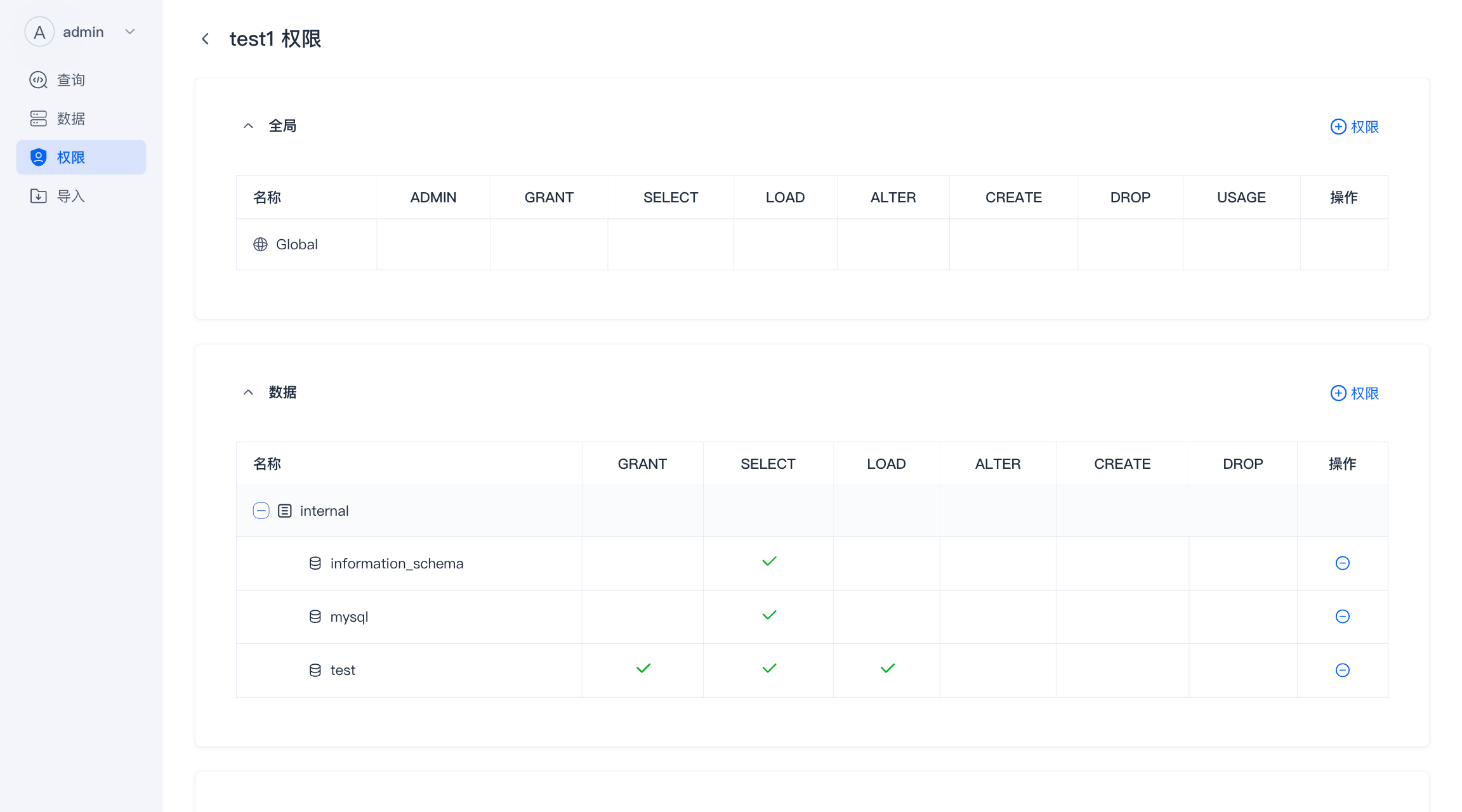1462x812 pixels.
Task: Collapse the internal catalog tree node
Action: (x=261, y=511)
